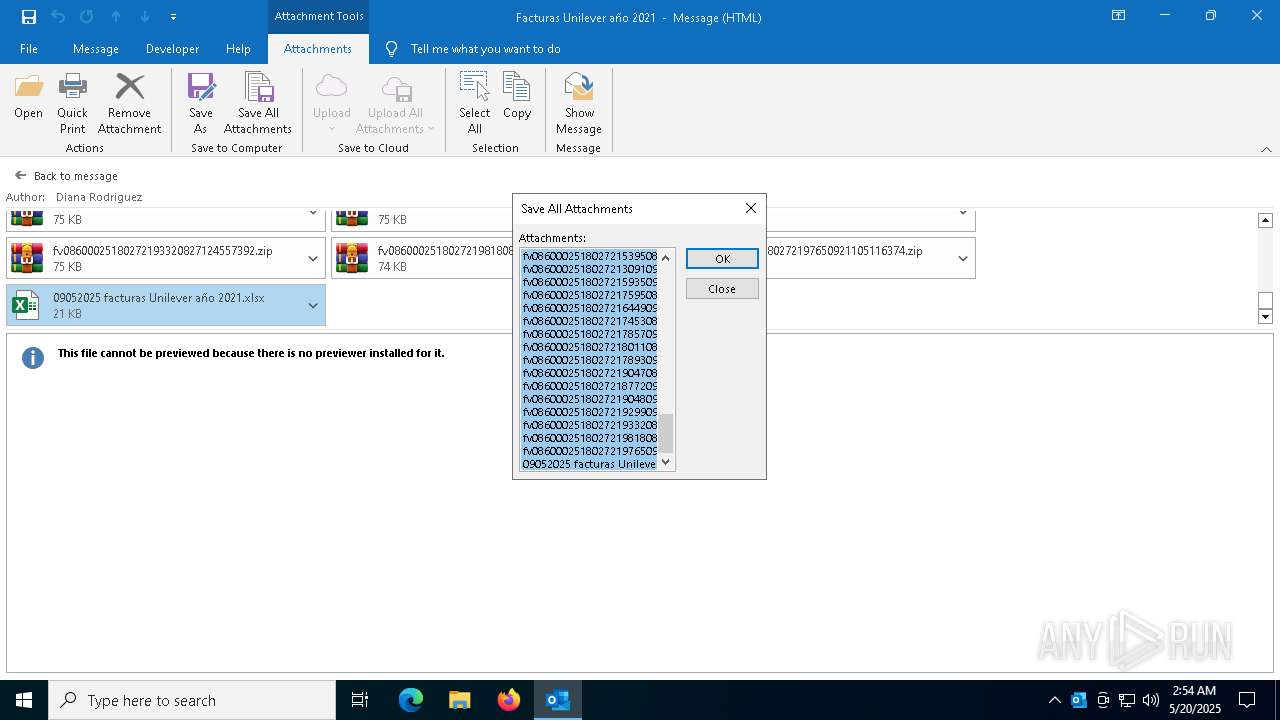
Task: Open the File tab
Action: 29,49
